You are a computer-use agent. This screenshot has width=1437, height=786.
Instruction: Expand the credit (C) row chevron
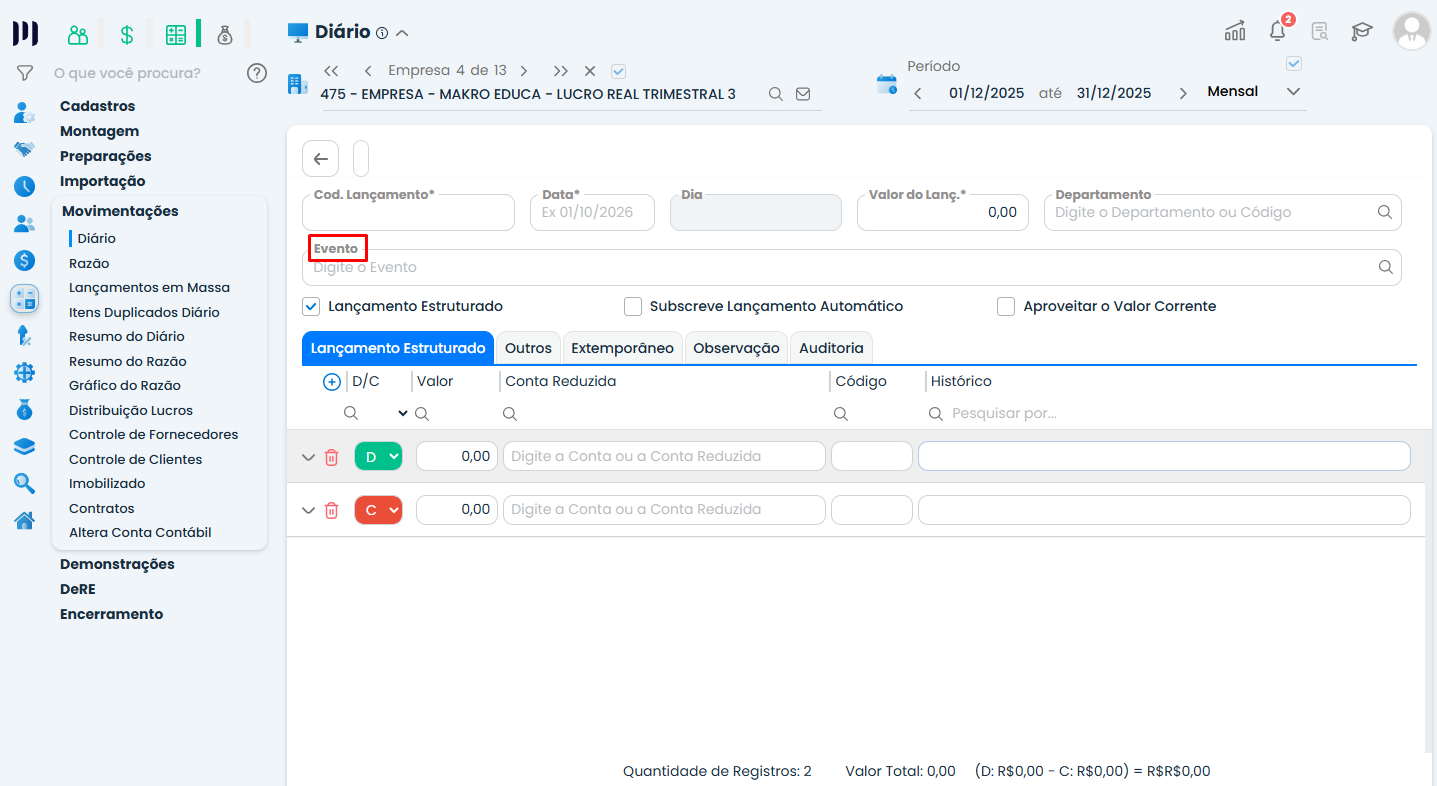point(308,510)
